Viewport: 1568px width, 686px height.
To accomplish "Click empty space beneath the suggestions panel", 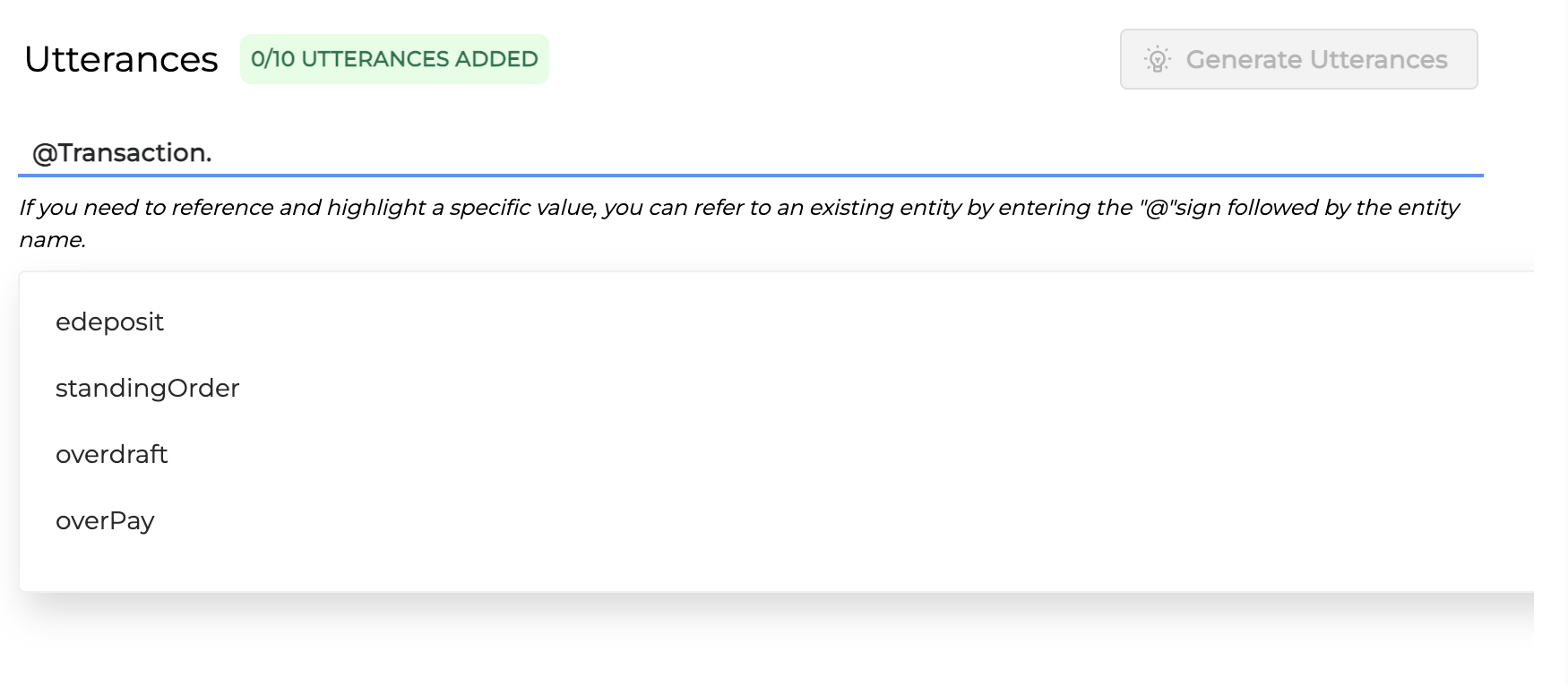I will tap(717, 640).
